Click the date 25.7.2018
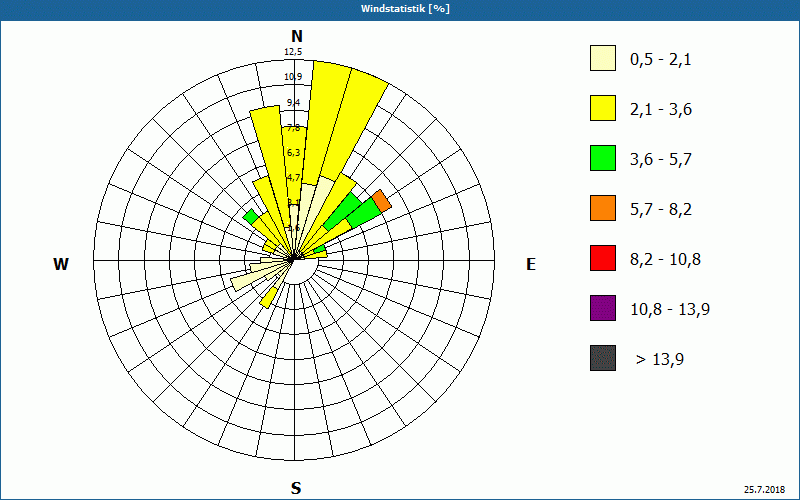The width and height of the screenshot is (800, 500). pyautogui.click(x=764, y=490)
